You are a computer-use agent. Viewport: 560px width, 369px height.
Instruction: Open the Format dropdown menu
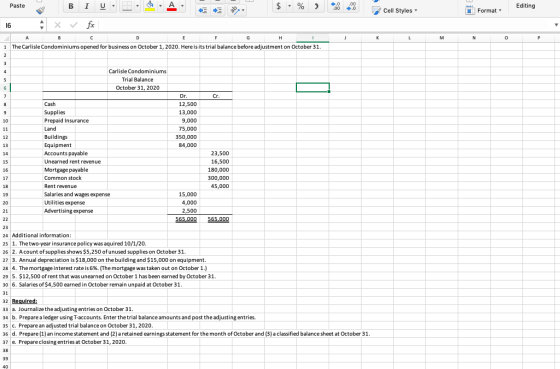483,11
